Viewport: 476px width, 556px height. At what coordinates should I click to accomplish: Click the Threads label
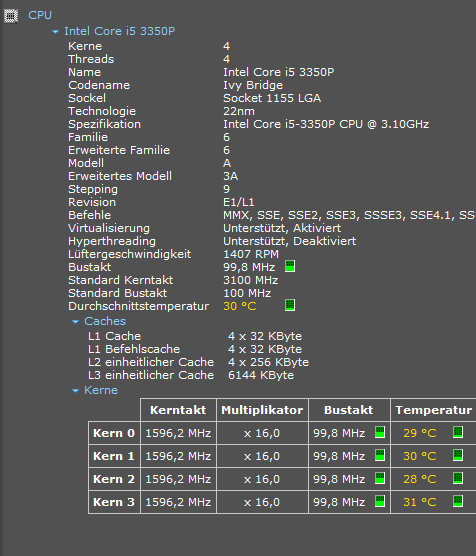pos(91,59)
